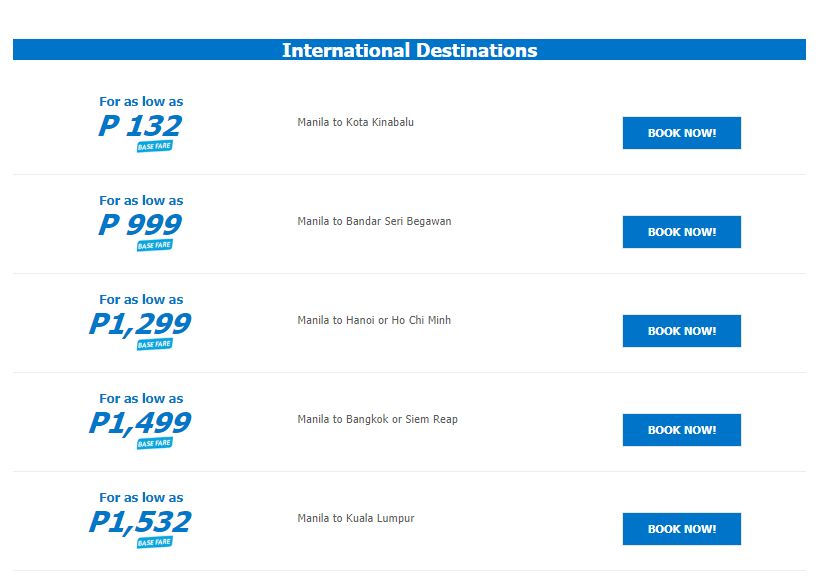Select the Manila to Kota Kinabalu text
The image size is (829, 577).
tap(355, 122)
